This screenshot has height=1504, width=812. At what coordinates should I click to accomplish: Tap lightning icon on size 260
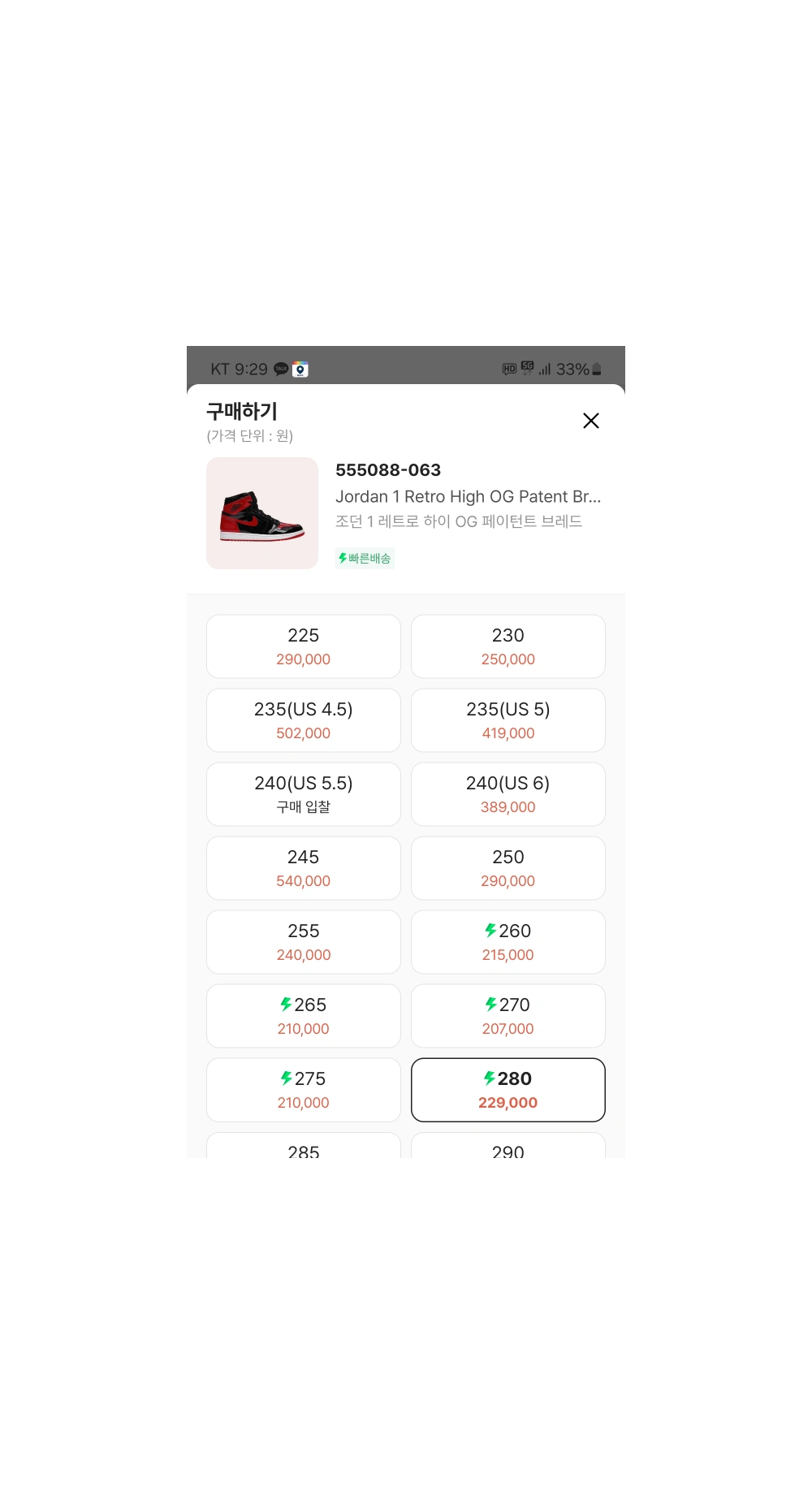(x=490, y=931)
